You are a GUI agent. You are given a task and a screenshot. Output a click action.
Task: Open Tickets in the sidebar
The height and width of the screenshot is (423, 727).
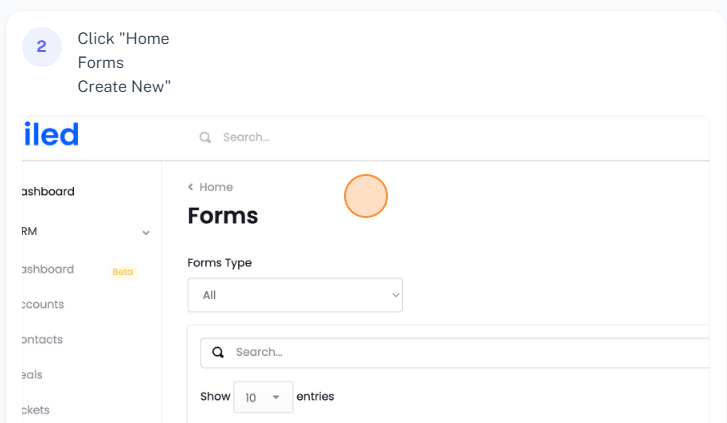coord(35,409)
